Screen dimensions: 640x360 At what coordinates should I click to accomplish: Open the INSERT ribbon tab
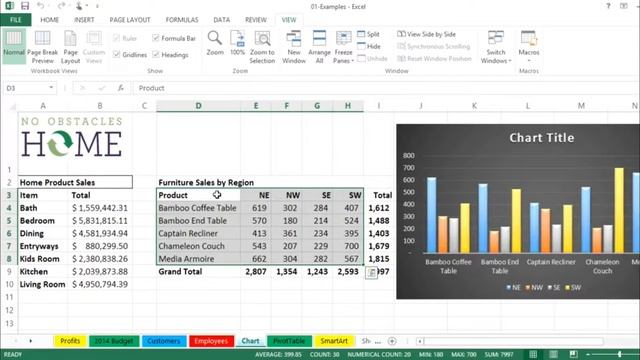[84, 20]
